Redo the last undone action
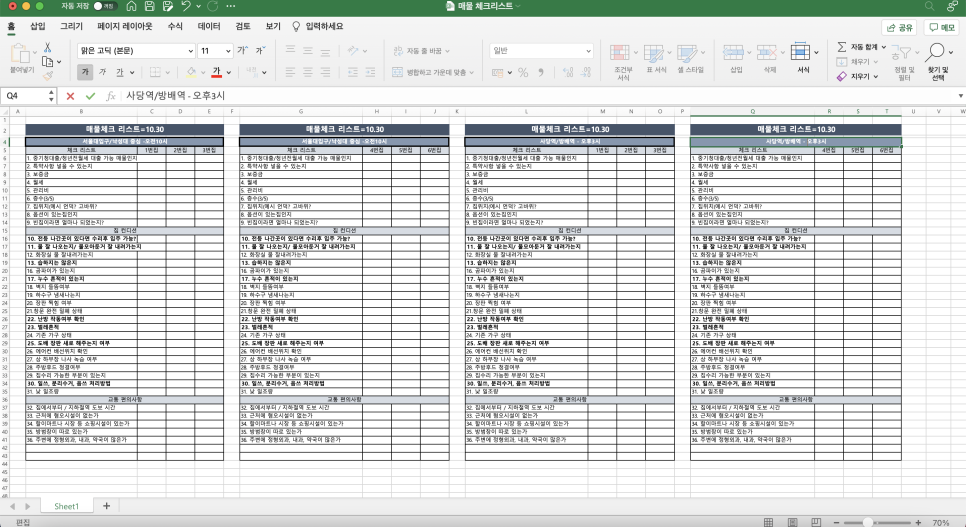 (213, 6)
